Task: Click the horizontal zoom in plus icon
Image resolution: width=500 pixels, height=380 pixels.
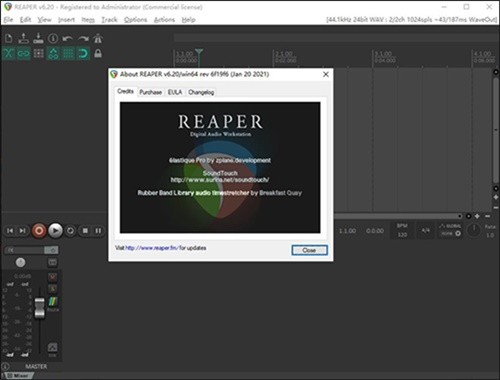Action: coord(477,216)
